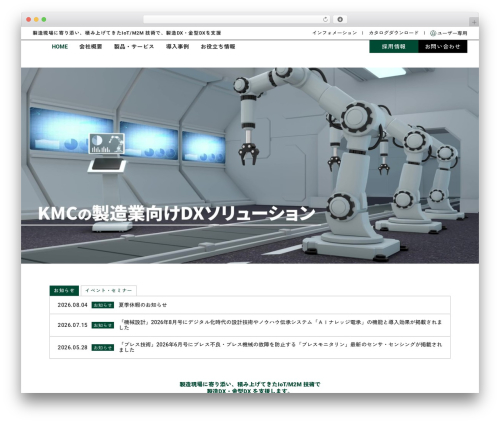Open the 機械設計 2026年8月号 news item
Viewport: 500px width, 423px height.
point(280,325)
